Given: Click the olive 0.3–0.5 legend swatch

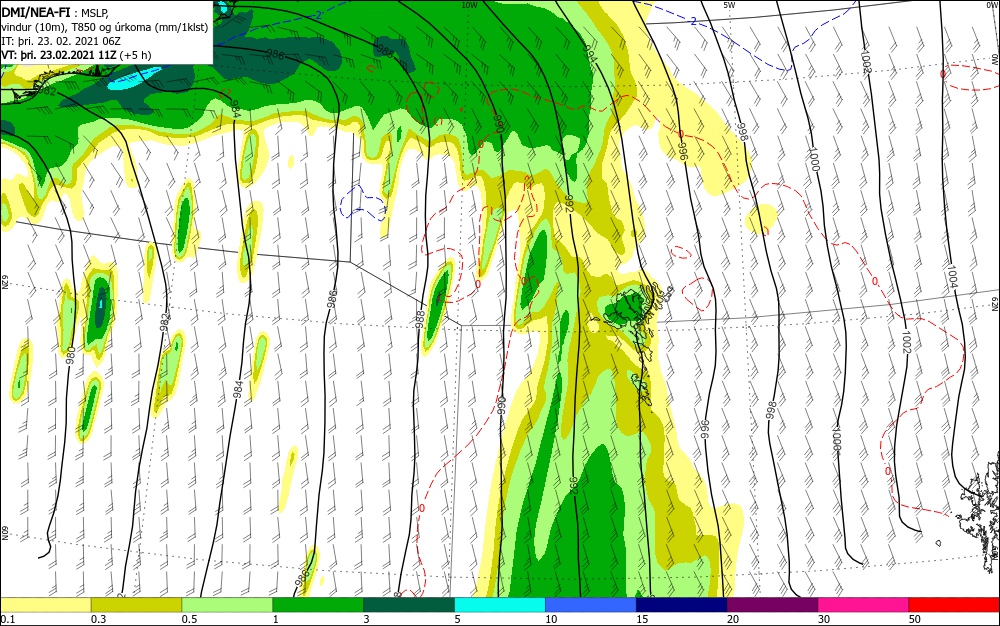Looking at the screenshot, I should (x=136, y=605).
